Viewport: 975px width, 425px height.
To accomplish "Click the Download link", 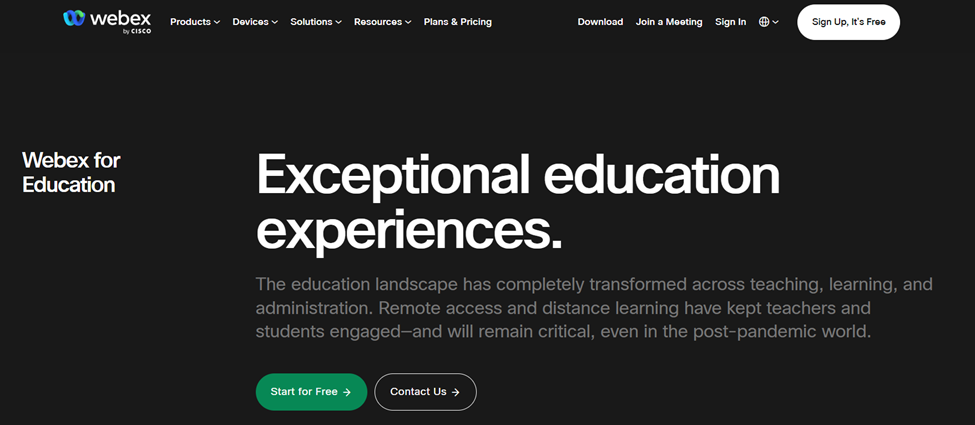I will [600, 22].
